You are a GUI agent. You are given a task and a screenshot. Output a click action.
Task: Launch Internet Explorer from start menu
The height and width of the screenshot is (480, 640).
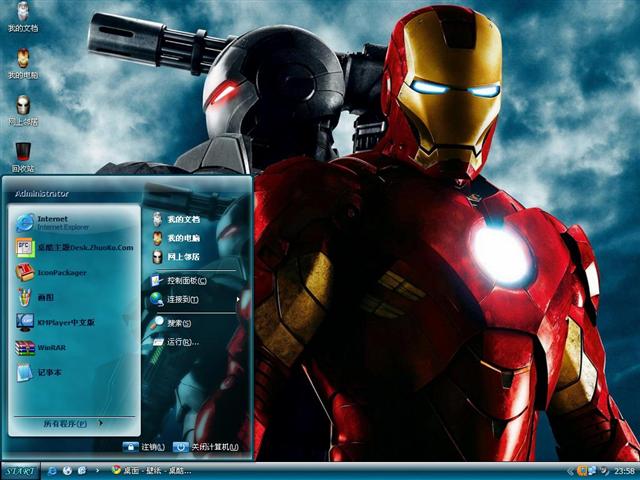[x=74, y=223]
